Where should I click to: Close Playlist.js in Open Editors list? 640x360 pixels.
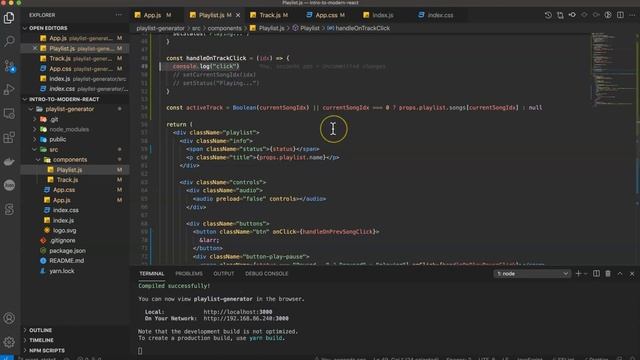35,48
